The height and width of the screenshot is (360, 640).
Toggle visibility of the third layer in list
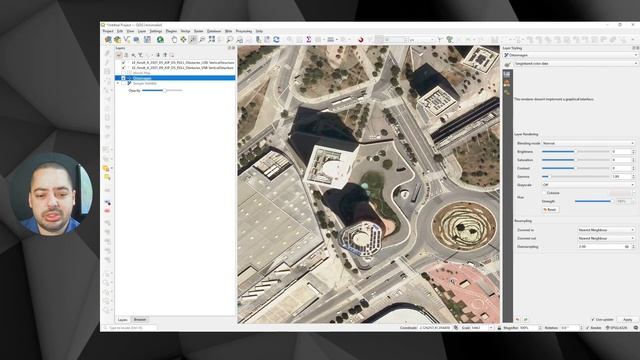[123, 73]
